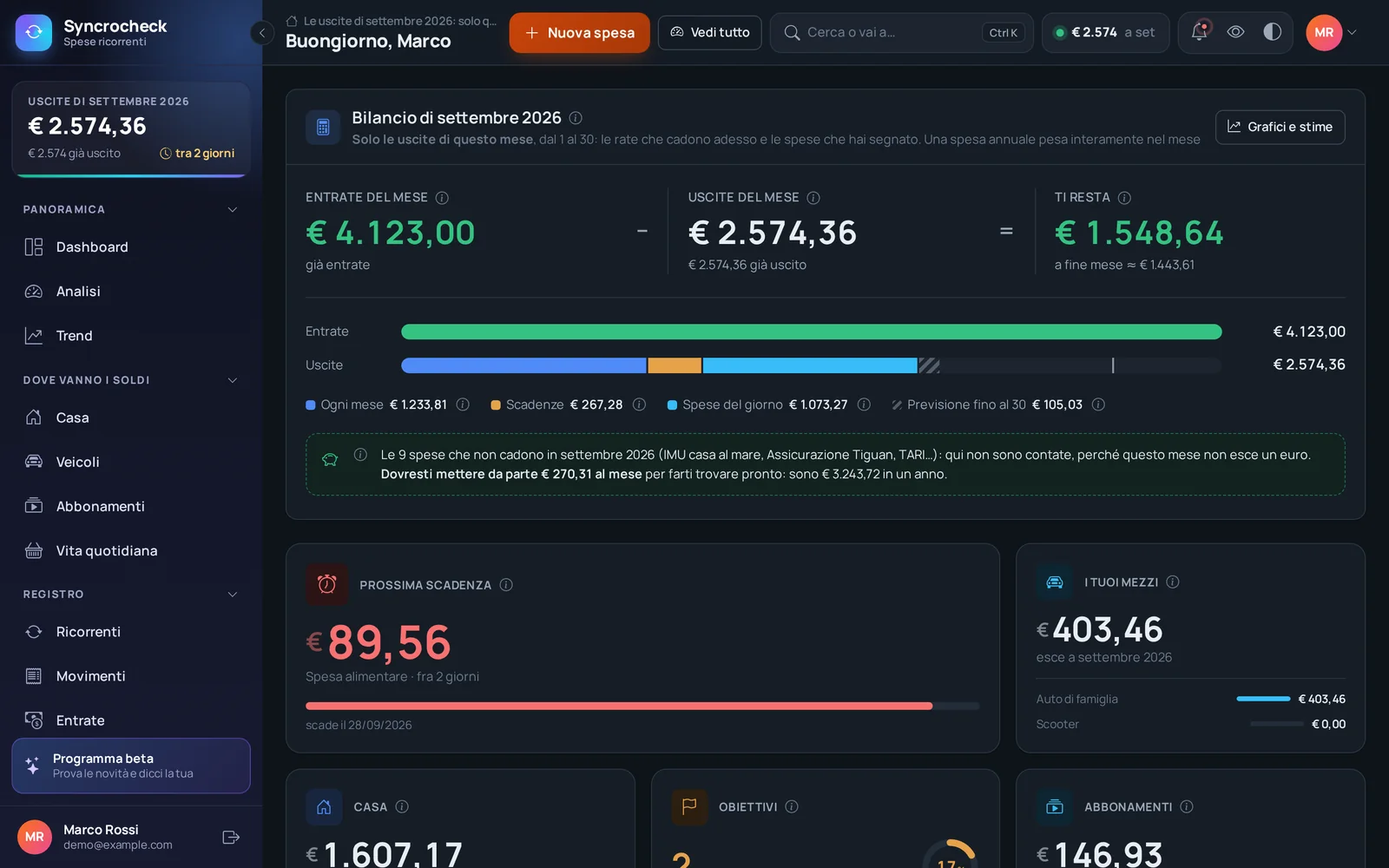
Task: Click the Nuova spesa button
Action: tap(579, 33)
